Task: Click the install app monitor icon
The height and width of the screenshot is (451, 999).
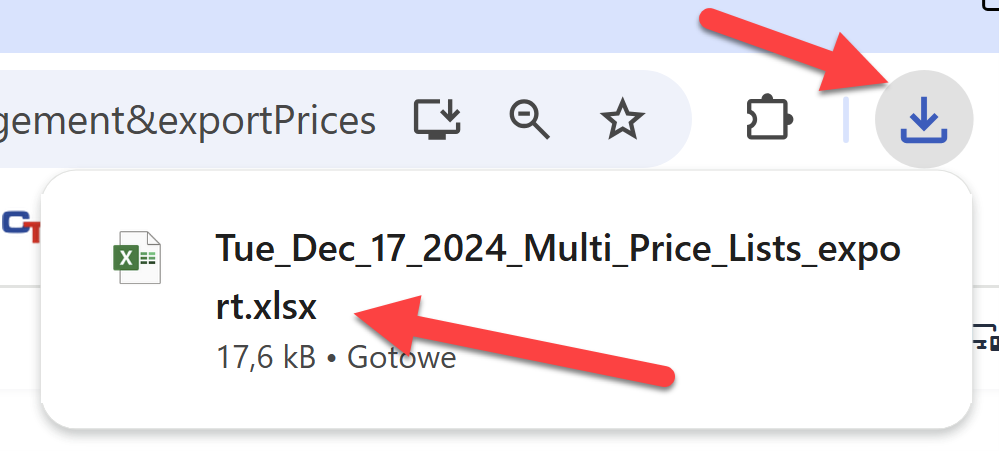Action: pyautogui.click(x=439, y=119)
